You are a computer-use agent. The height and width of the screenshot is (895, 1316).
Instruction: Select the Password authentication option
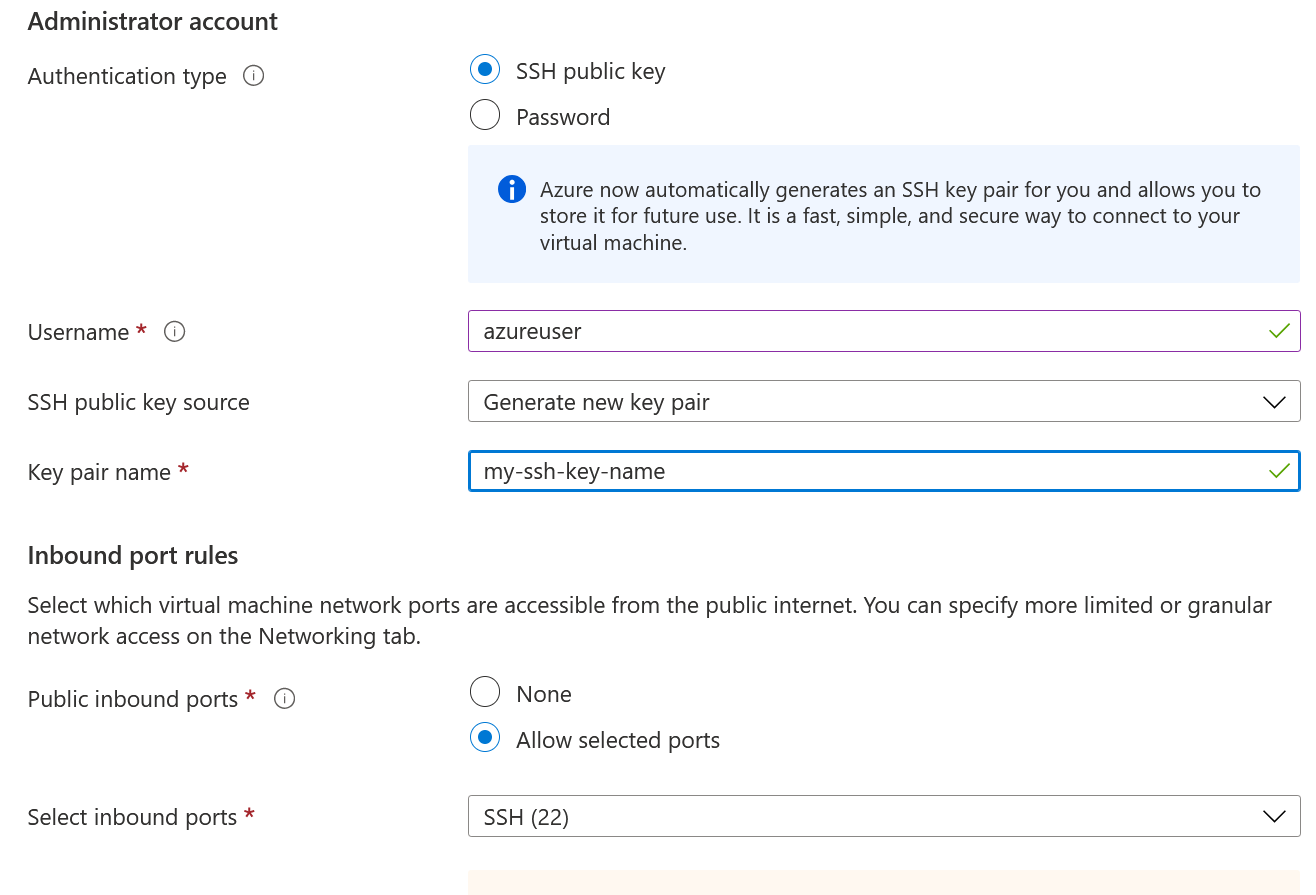tap(485, 116)
